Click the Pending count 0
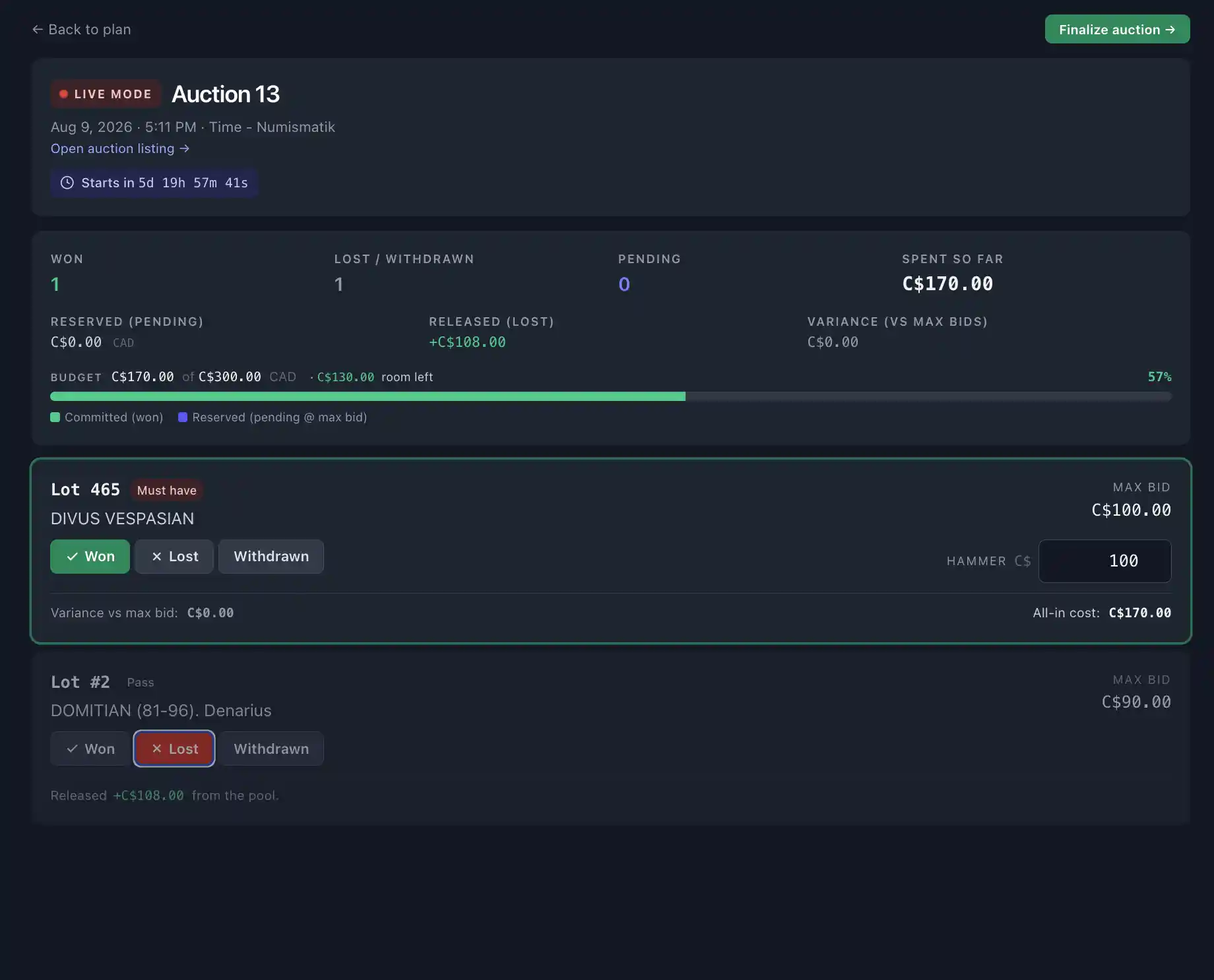The image size is (1214, 980). pyautogui.click(x=624, y=285)
